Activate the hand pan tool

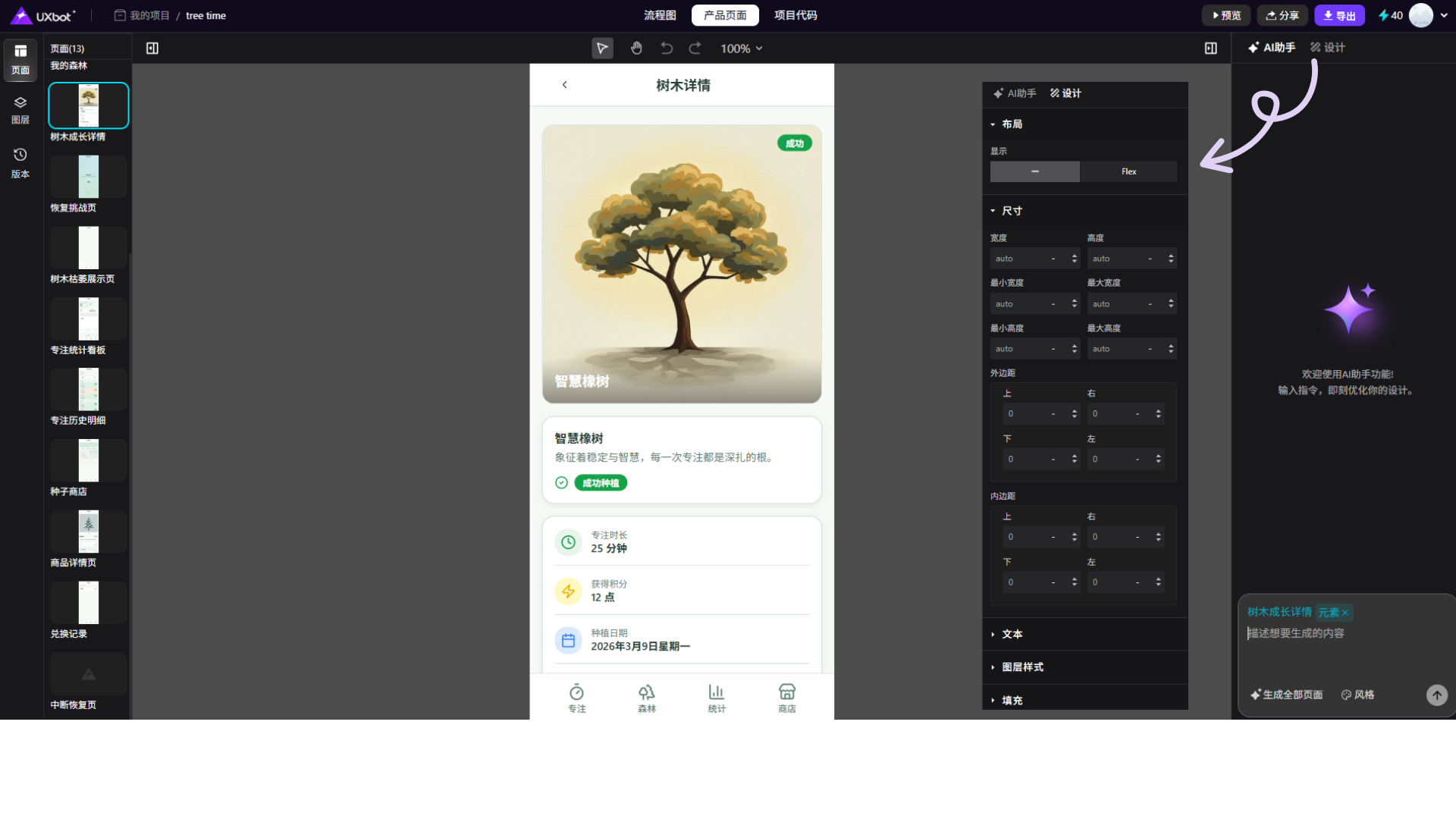636,49
